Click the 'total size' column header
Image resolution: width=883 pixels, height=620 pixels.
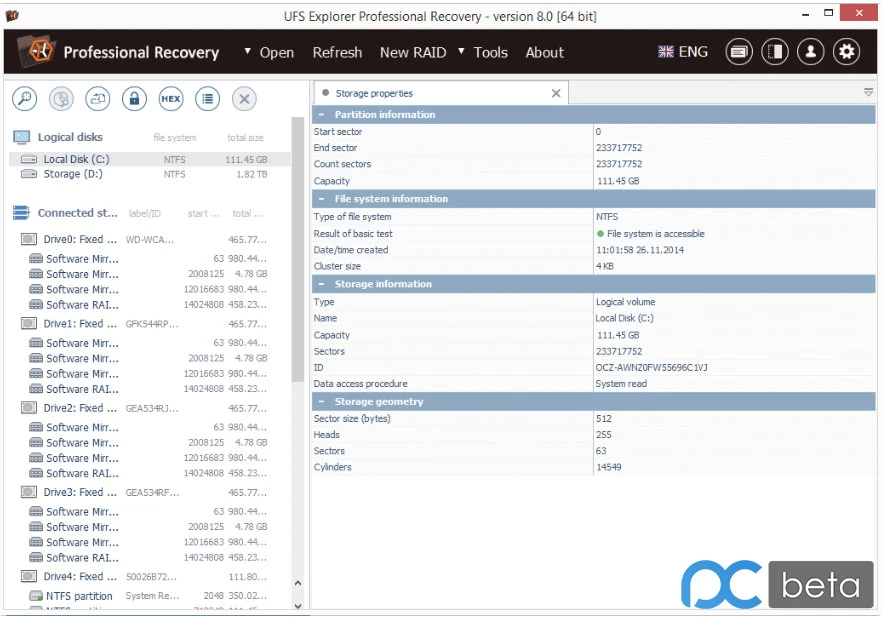[246, 137]
